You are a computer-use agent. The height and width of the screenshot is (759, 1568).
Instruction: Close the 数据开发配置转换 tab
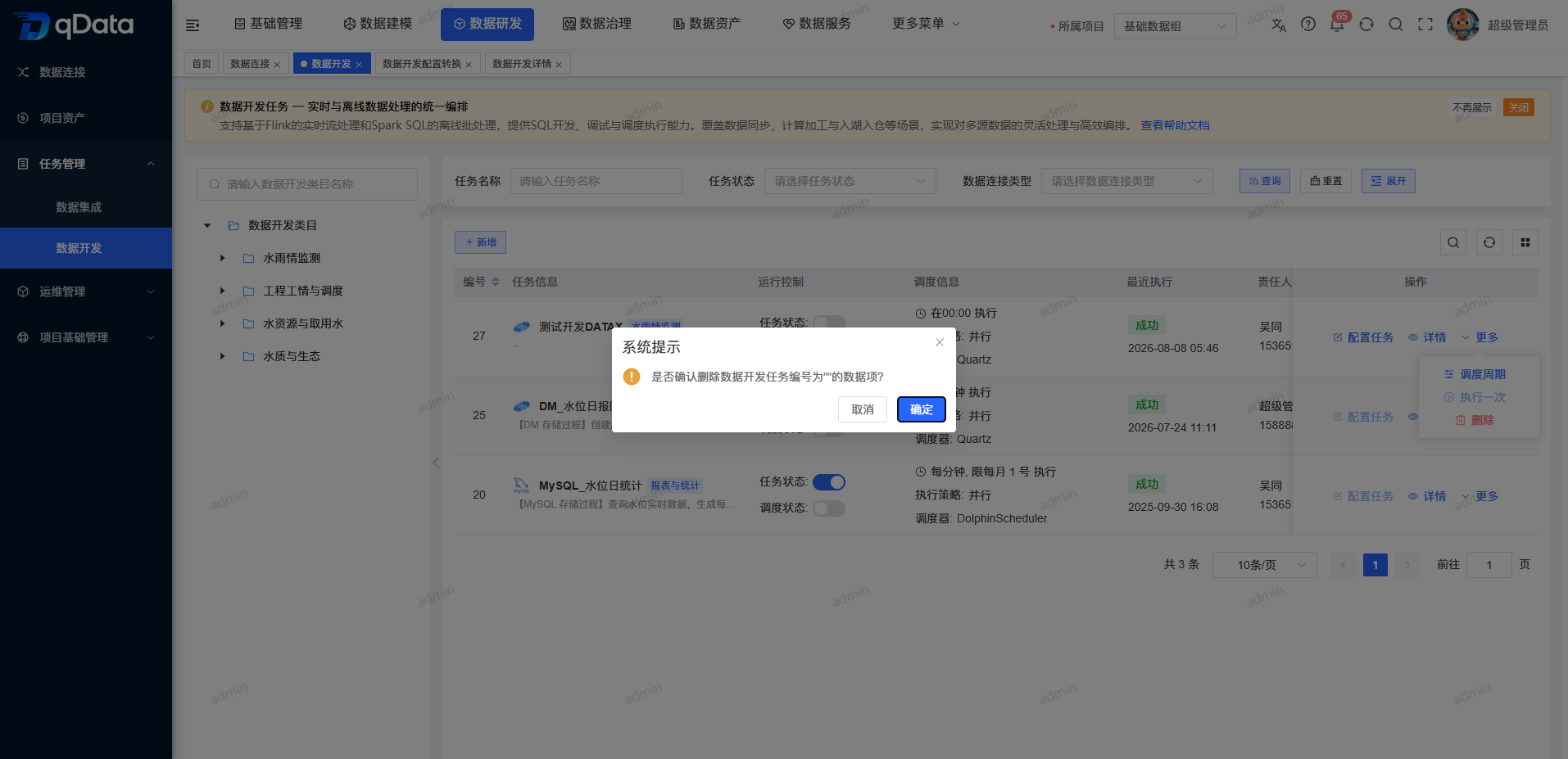pyautogui.click(x=469, y=65)
